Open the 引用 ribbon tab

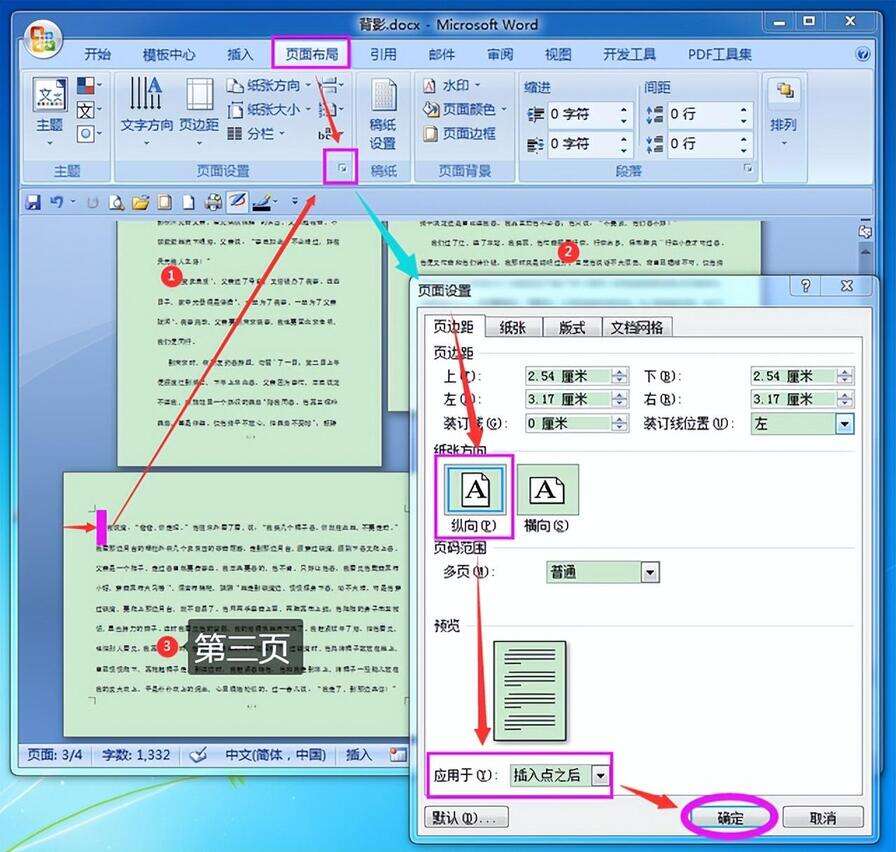coord(382,55)
